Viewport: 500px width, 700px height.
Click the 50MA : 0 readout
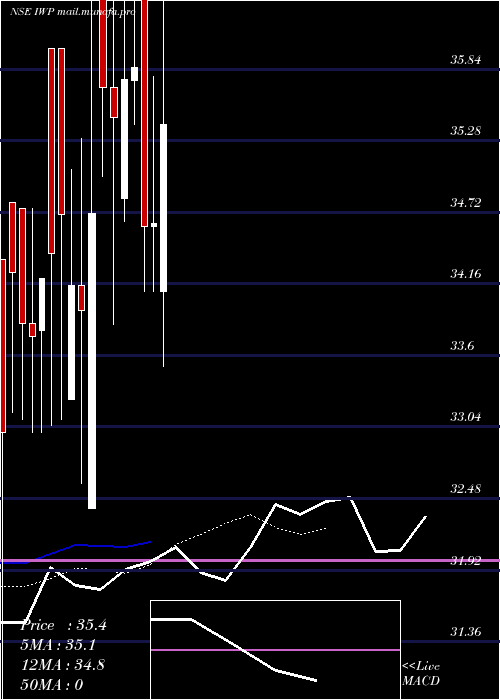tap(52, 685)
